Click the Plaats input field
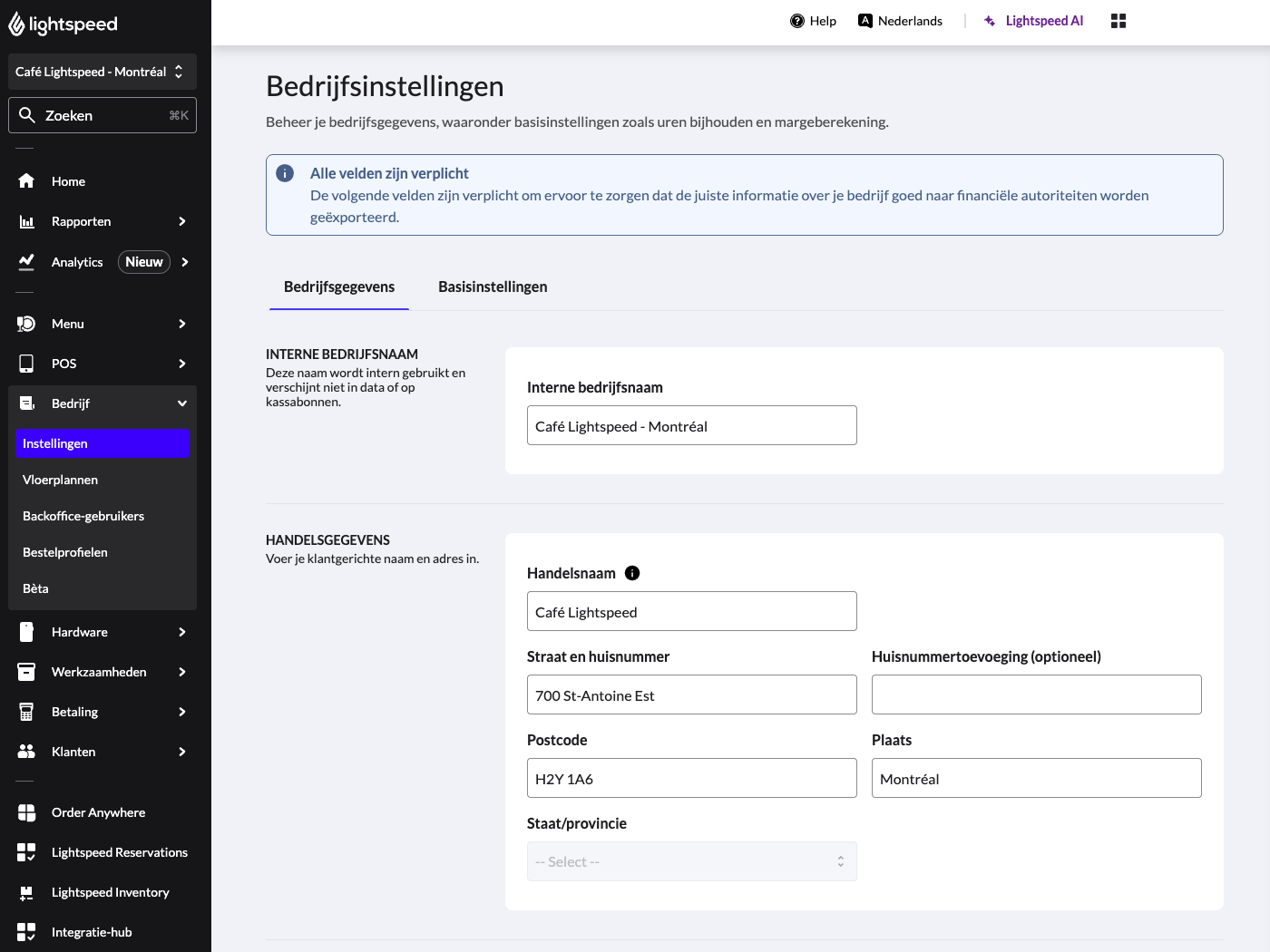The image size is (1270, 952). 1037,778
